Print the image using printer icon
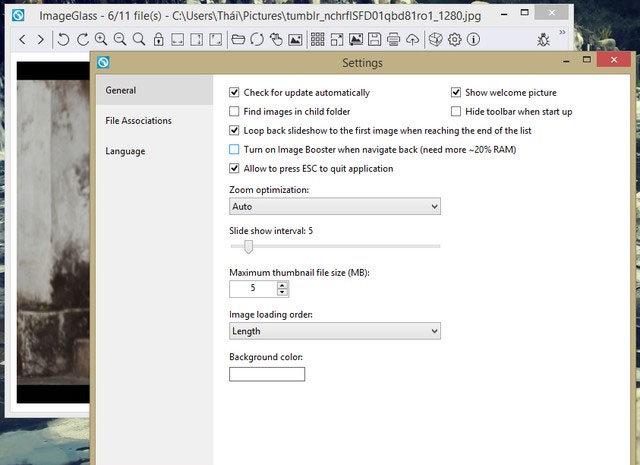640x465 pixels. (x=393, y=40)
